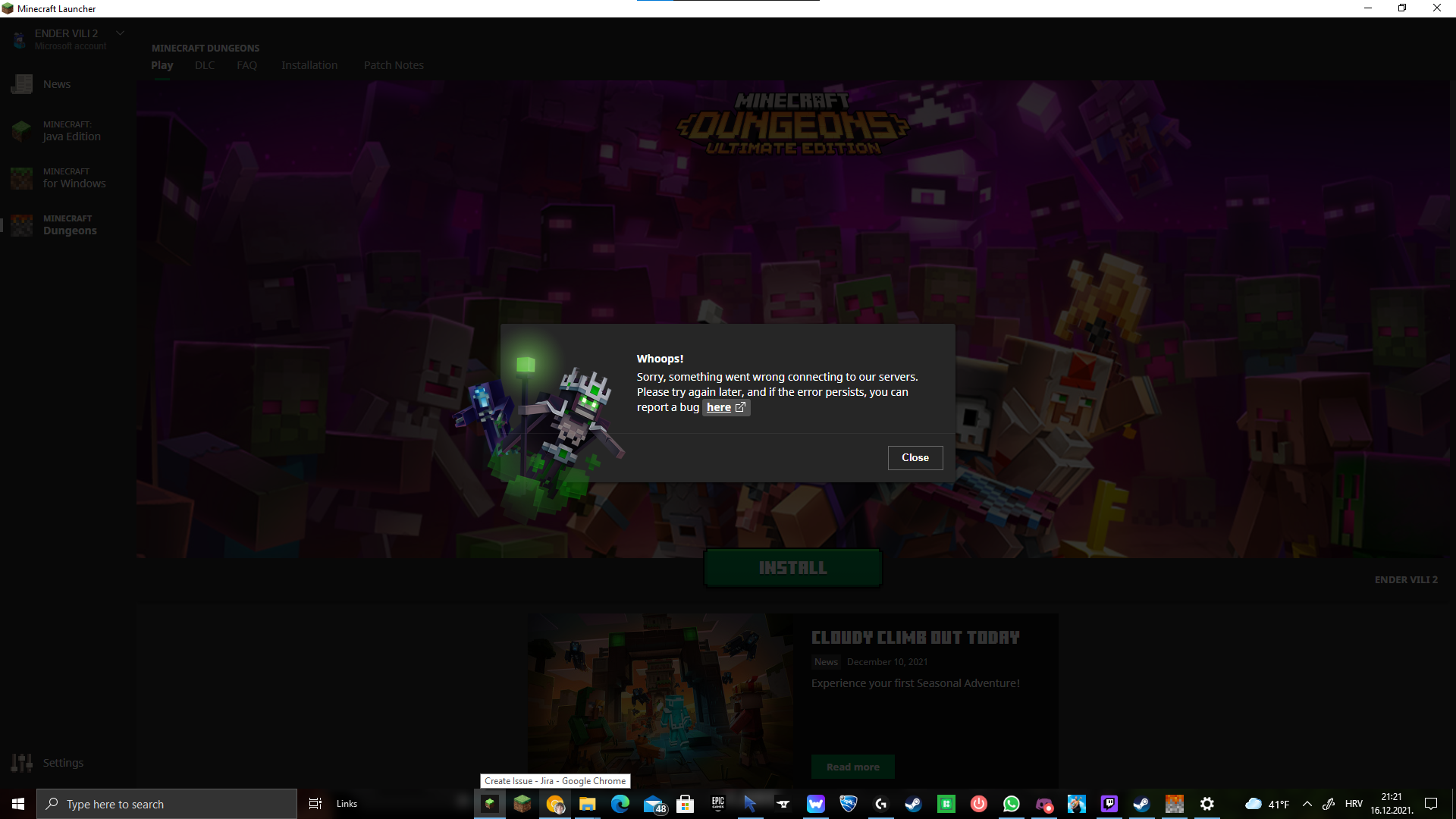The height and width of the screenshot is (819, 1456).
Task: Click Read more on Cloudy Climb news
Action: click(x=852, y=767)
